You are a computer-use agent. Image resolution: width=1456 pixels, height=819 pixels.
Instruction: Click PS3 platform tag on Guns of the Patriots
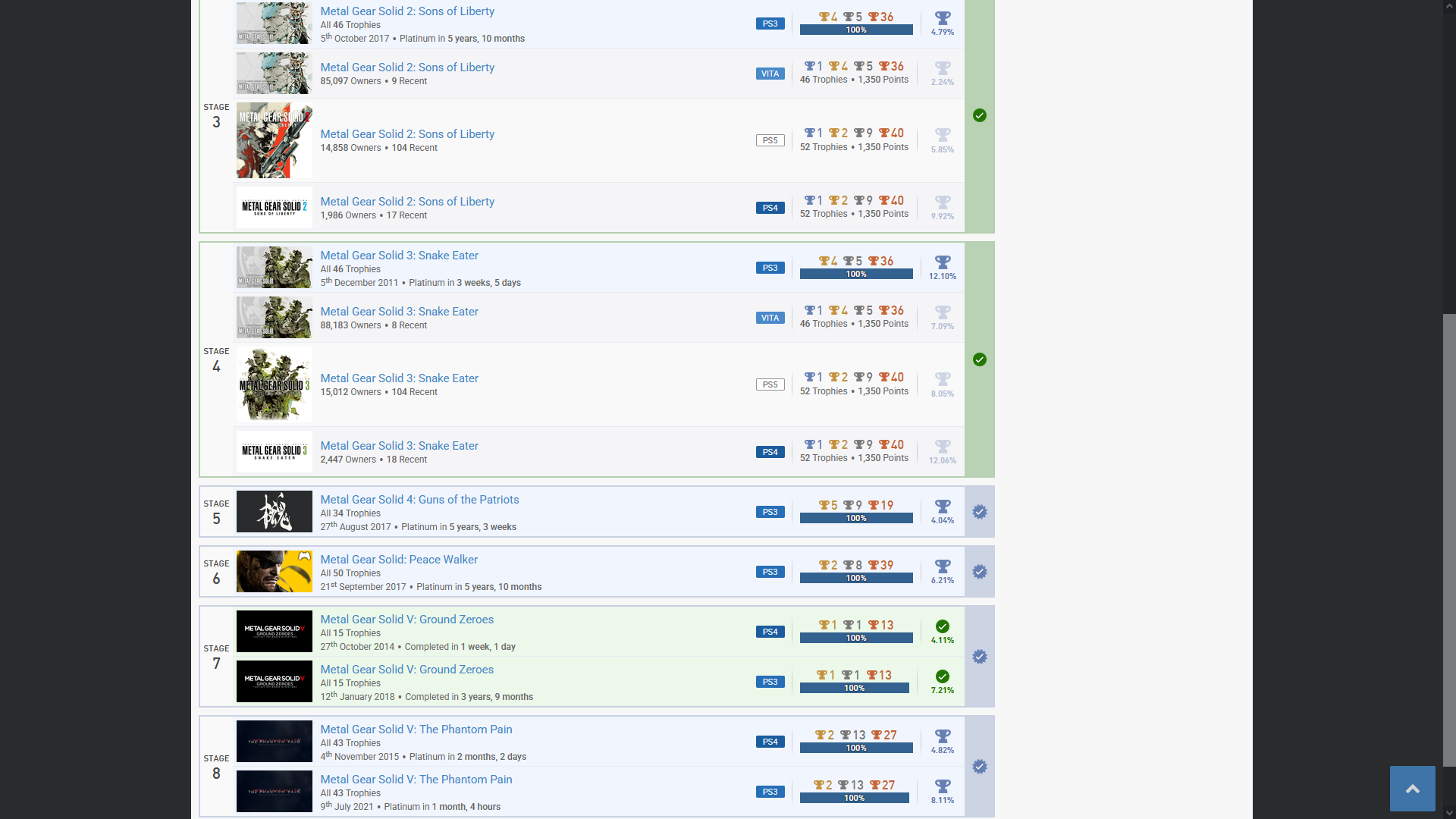tap(770, 512)
